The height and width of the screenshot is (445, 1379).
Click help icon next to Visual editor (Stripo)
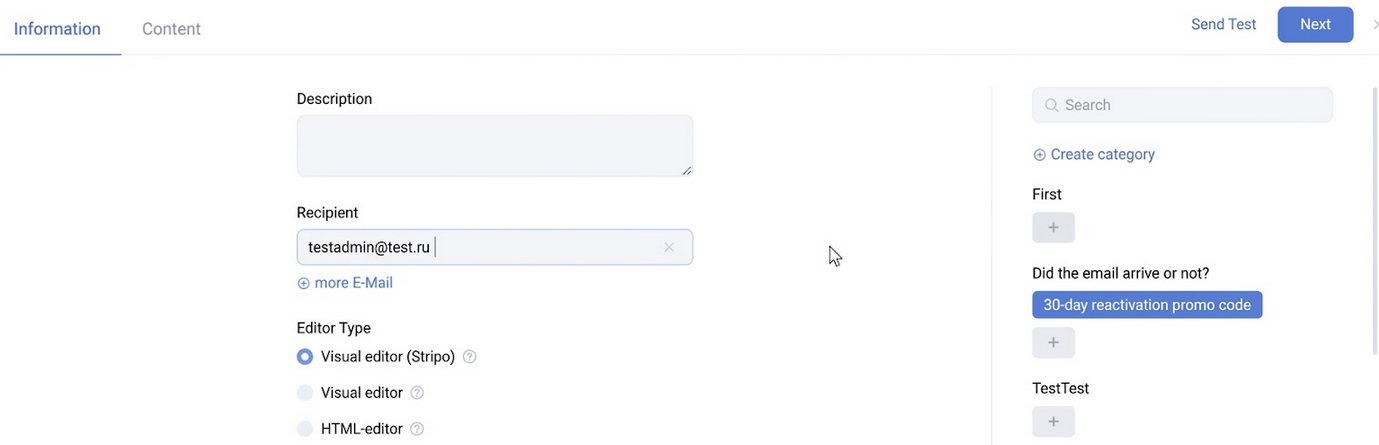tap(470, 357)
